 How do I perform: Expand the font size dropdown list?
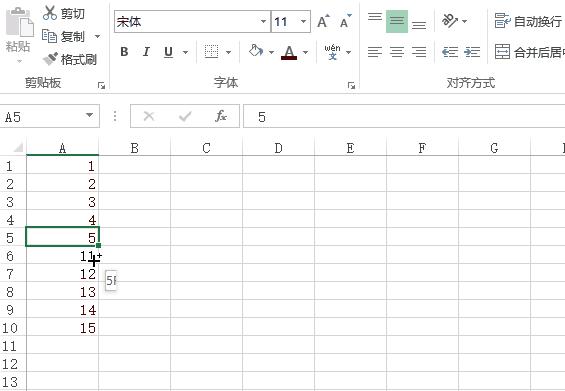304,22
